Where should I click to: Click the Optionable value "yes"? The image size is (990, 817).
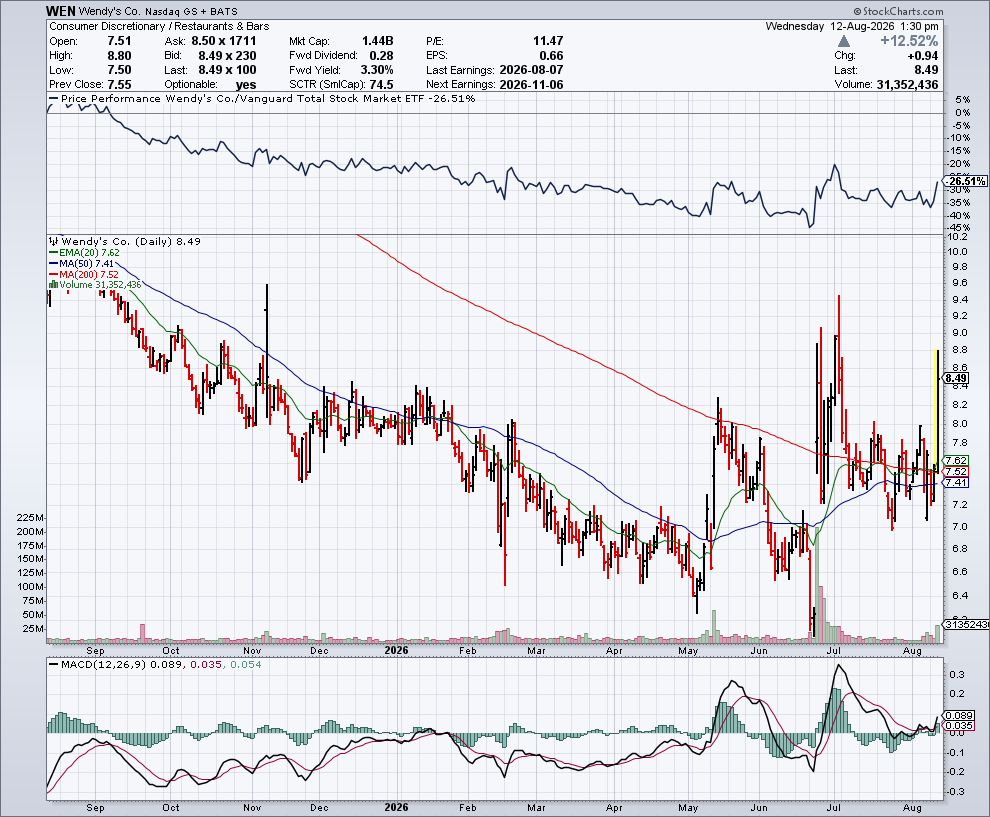coord(246,85)
